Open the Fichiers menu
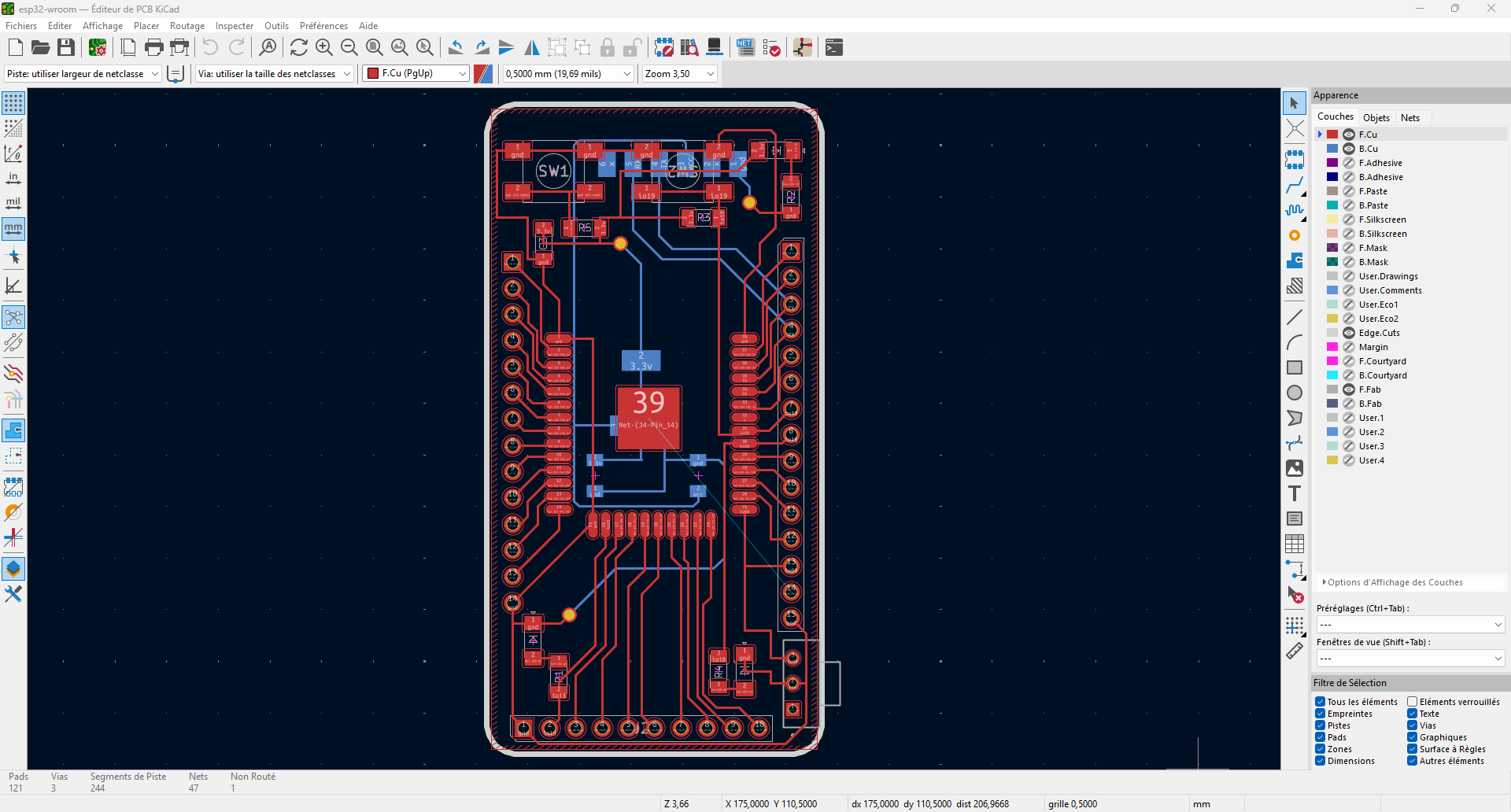 (x=21, y=26)
